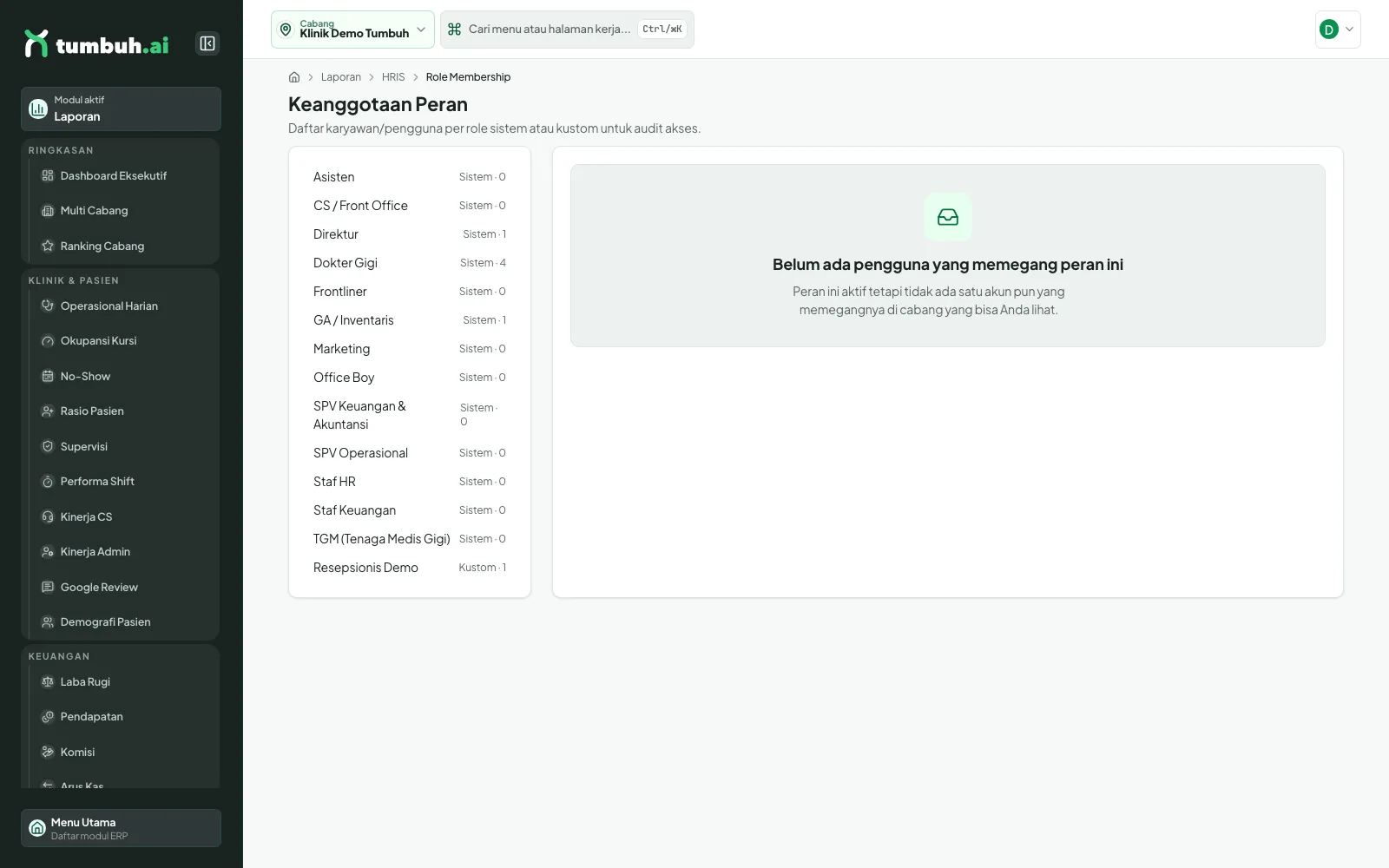
Task: Click the Ranking Cabang star icon
Action: 48,246
